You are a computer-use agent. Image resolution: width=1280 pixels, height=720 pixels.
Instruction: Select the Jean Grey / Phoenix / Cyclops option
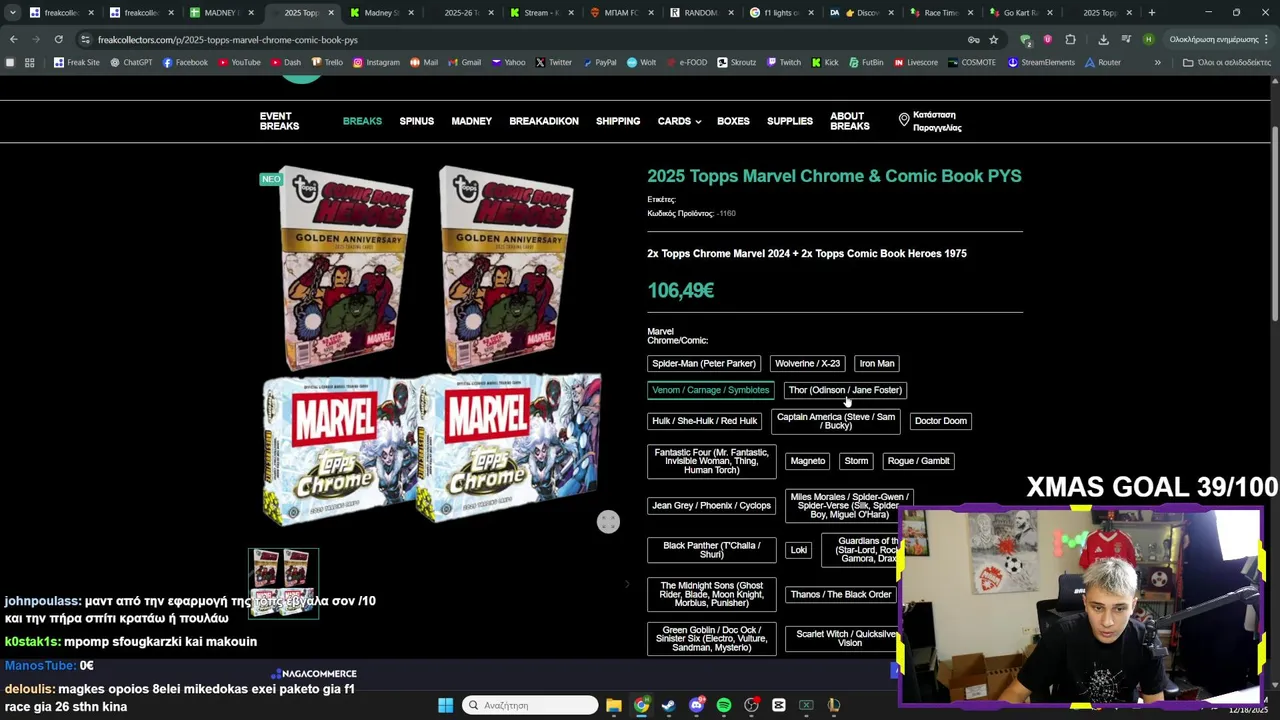coord(711,506)
